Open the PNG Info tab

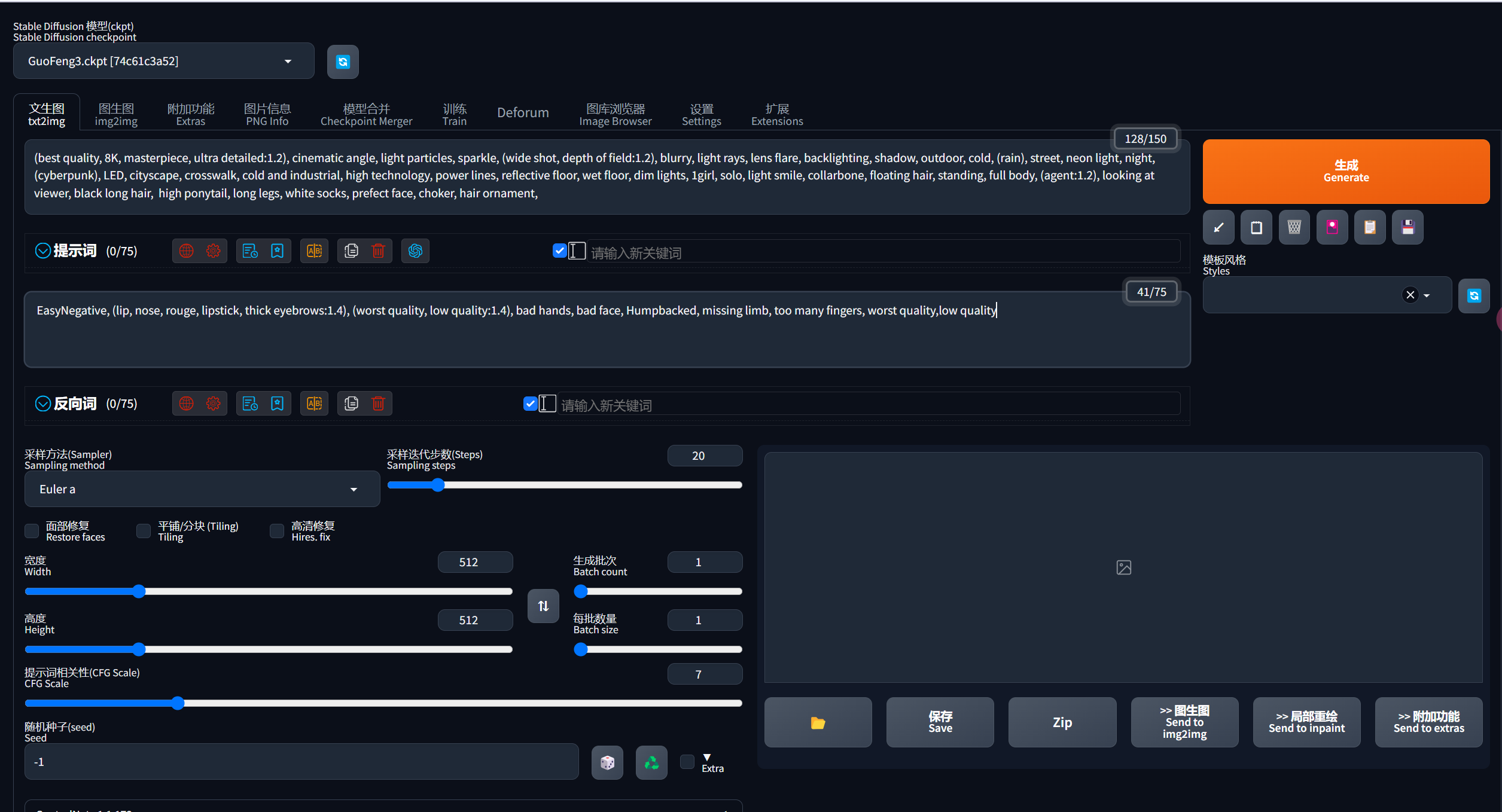[x=267, y=114]
